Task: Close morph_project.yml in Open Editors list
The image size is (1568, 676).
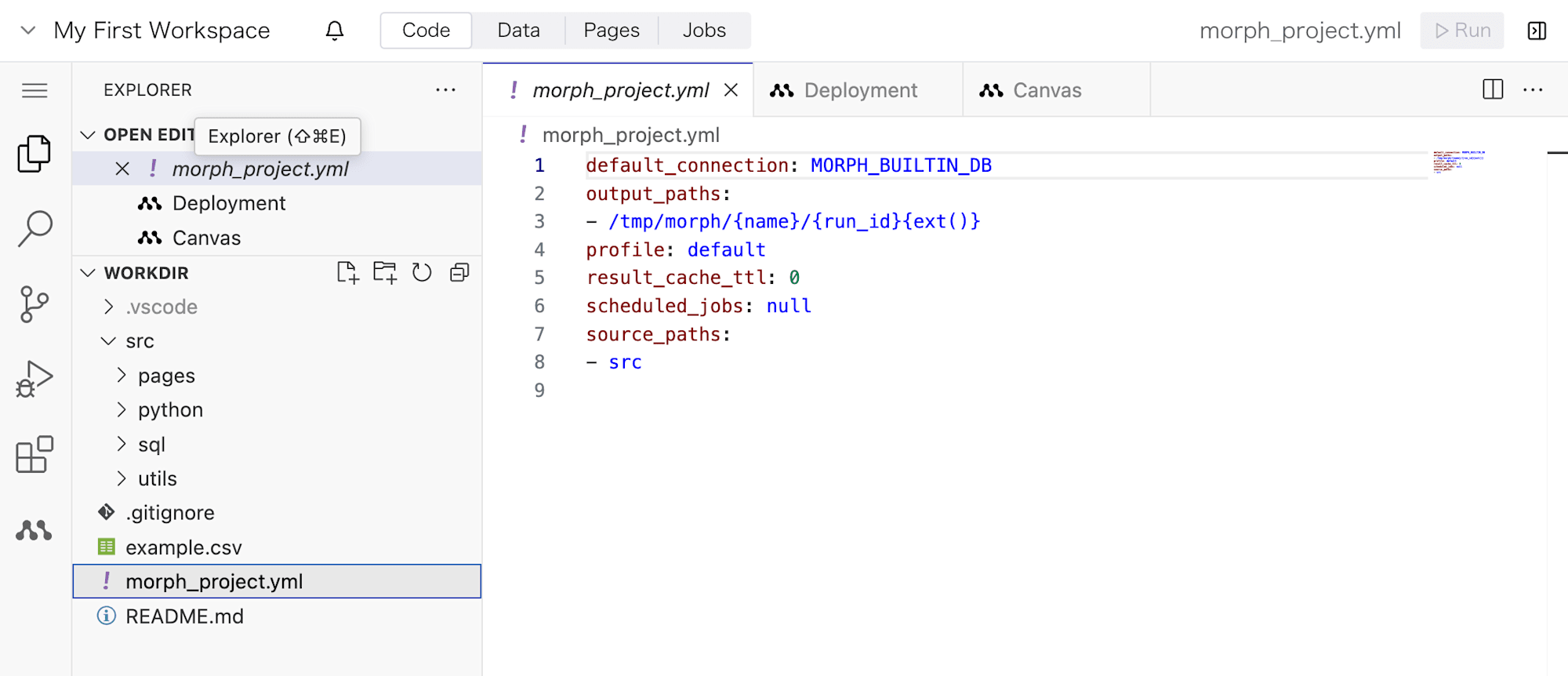Action: [122, 169]
